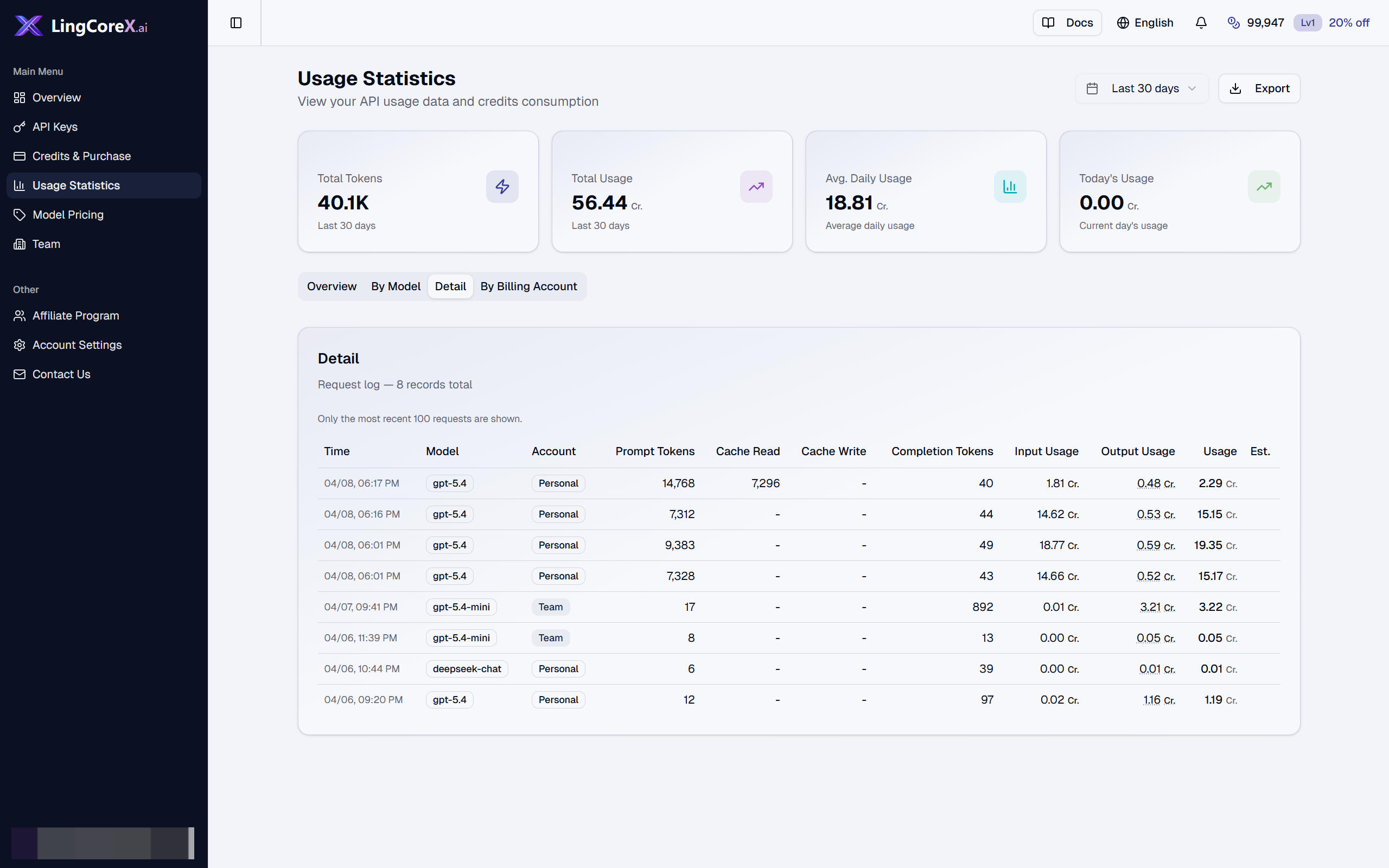Click the 7,296 Cache Read value
Screen dimensions: 1389x868
(765, 483)
